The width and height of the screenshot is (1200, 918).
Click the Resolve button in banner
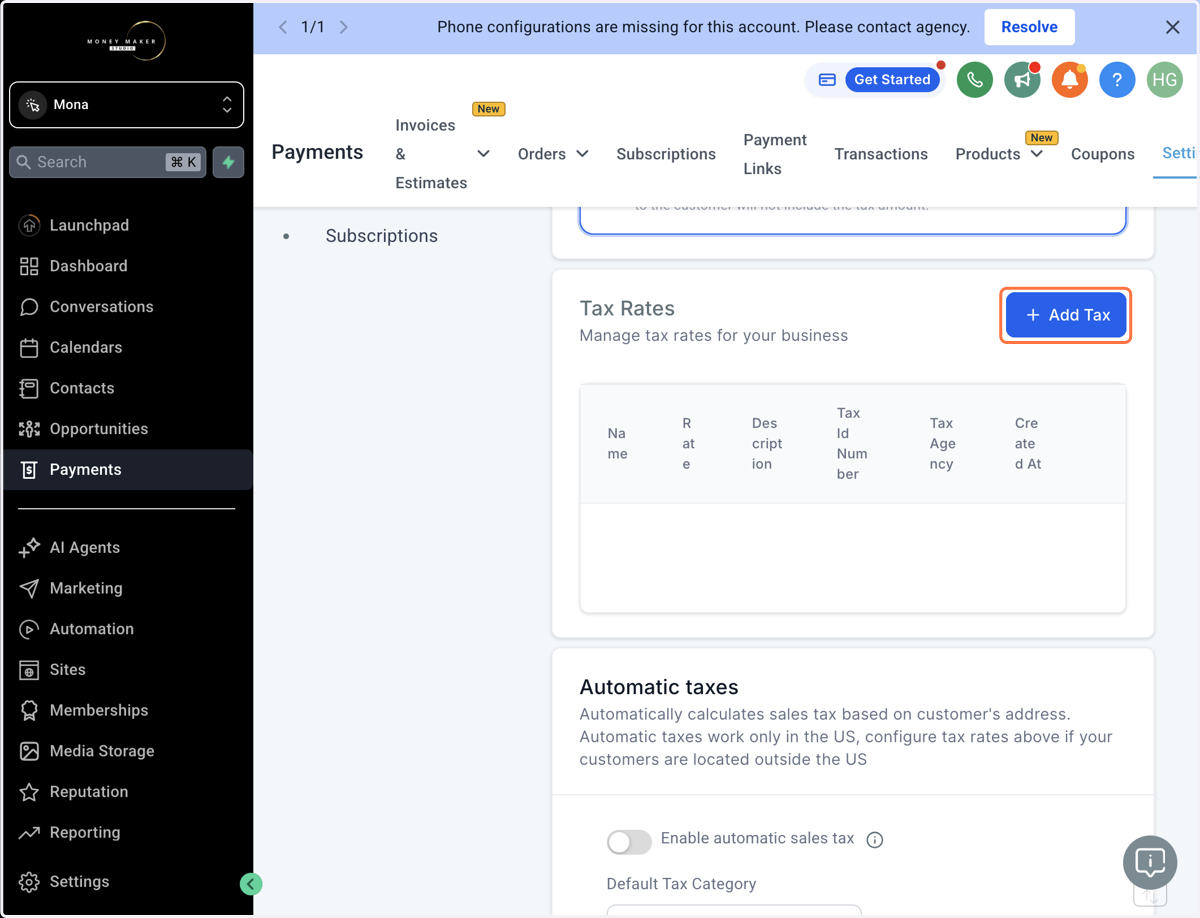[1029, 27]
